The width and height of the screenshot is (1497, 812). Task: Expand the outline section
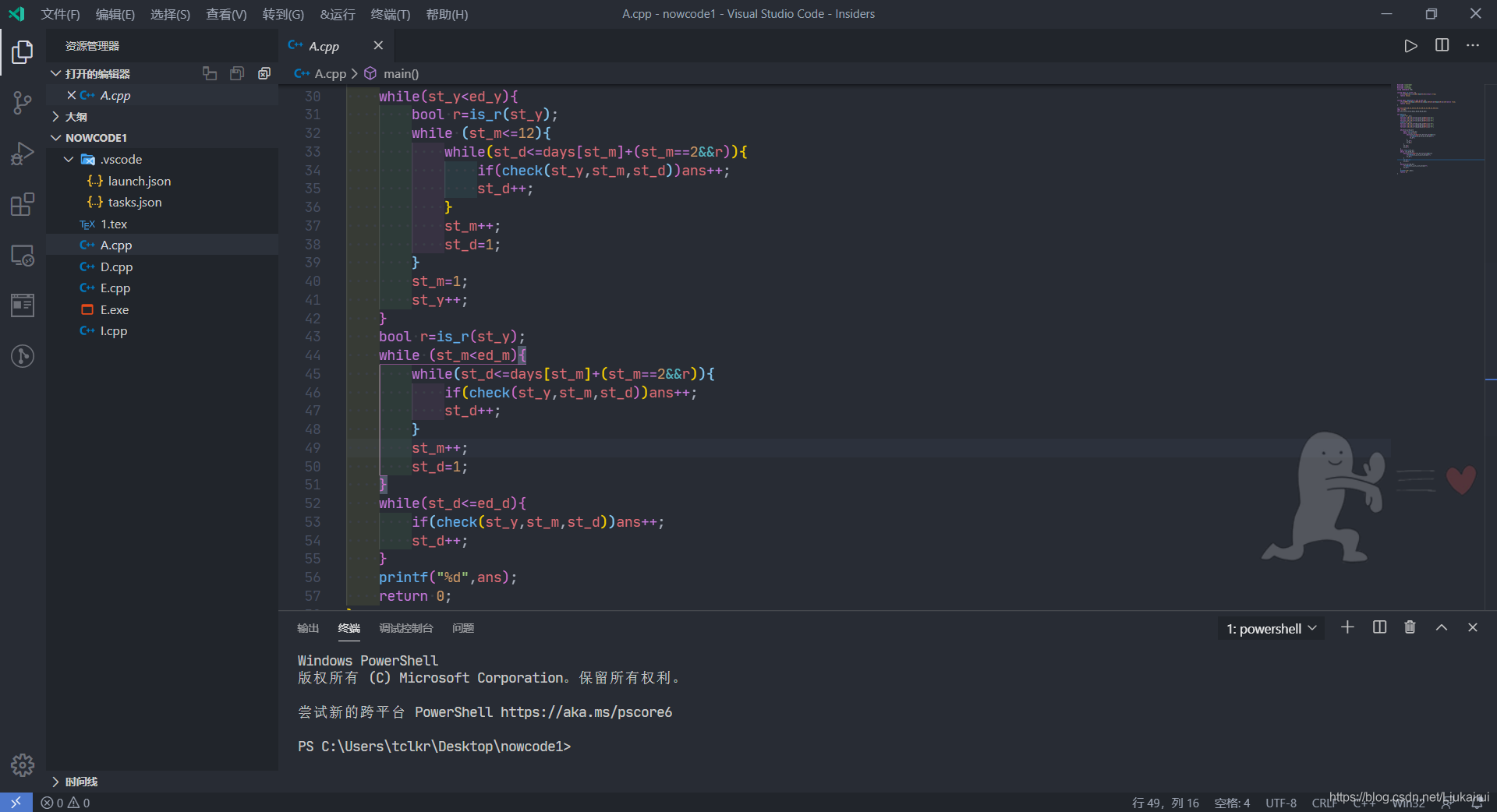click(x=55, y=116)
